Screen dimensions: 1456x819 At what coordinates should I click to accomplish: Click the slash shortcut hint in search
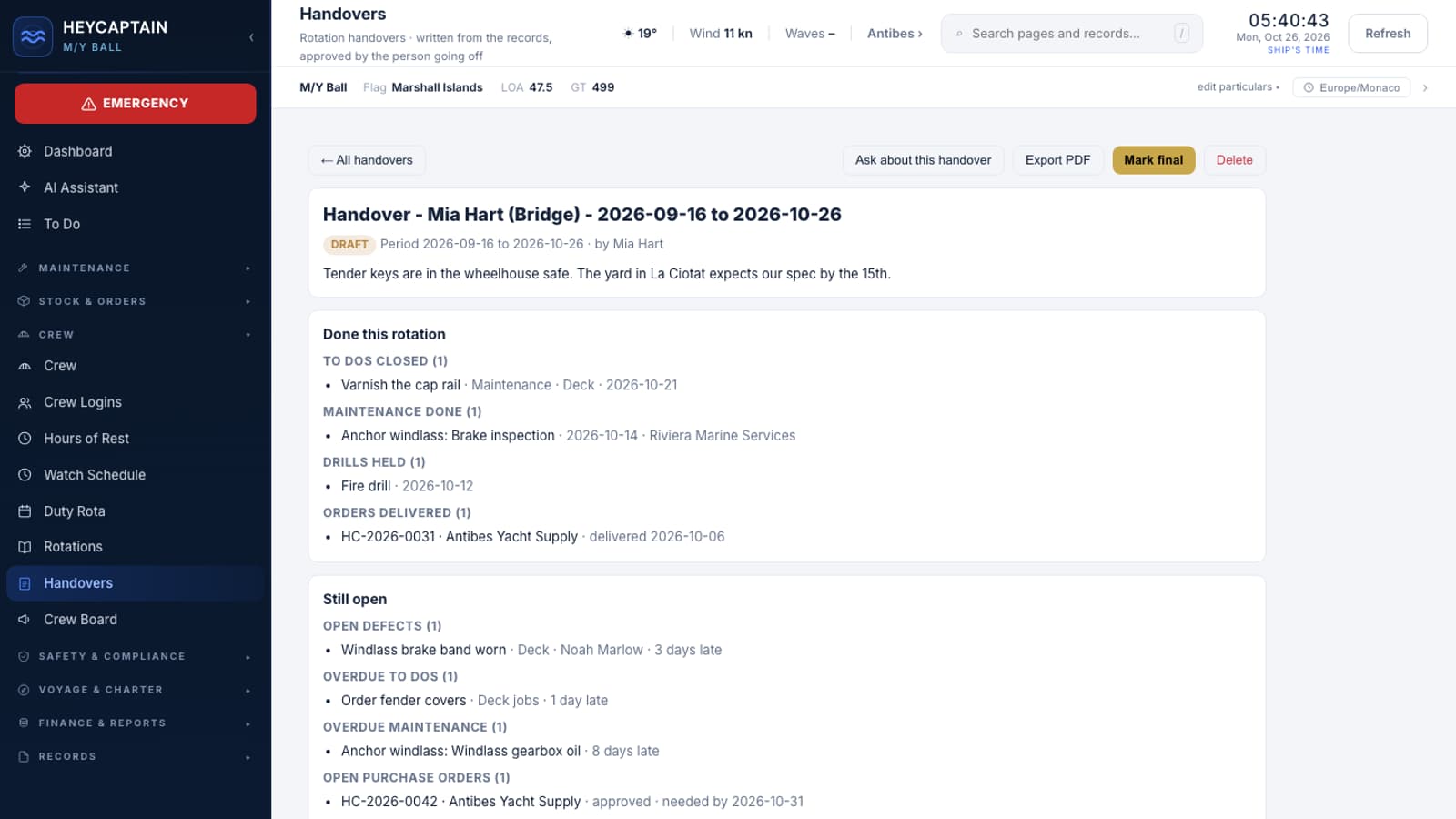click(x=1181, y=34)
